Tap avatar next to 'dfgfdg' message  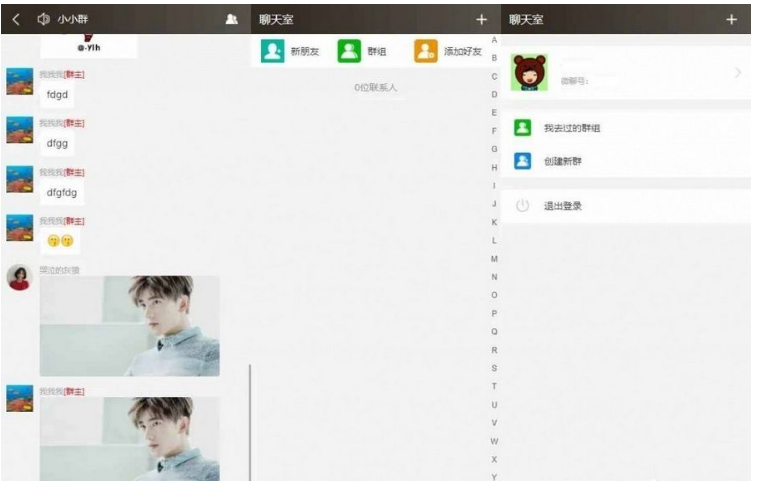click(20, 179)
